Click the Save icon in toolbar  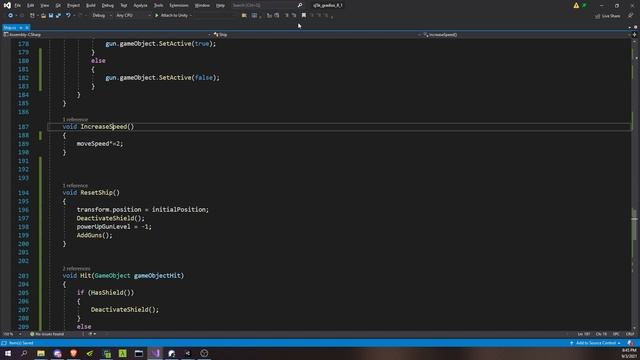coord(51,16)
